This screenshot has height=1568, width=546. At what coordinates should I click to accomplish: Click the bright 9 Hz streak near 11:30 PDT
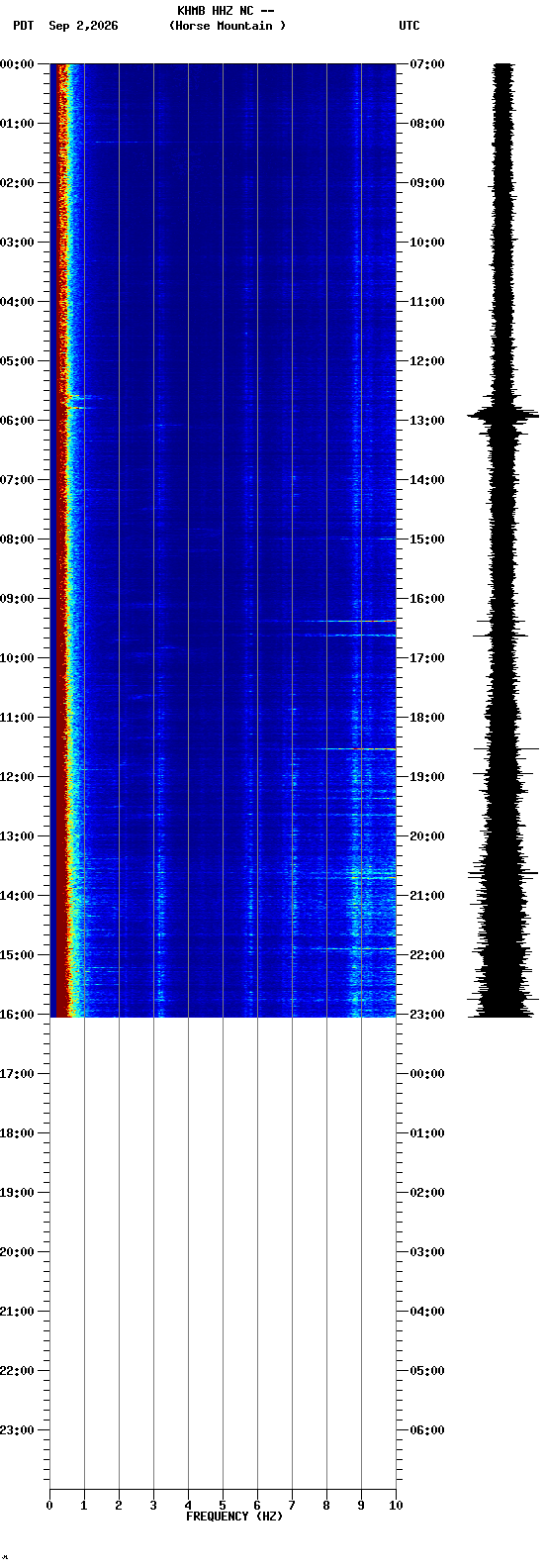(358, 749)
